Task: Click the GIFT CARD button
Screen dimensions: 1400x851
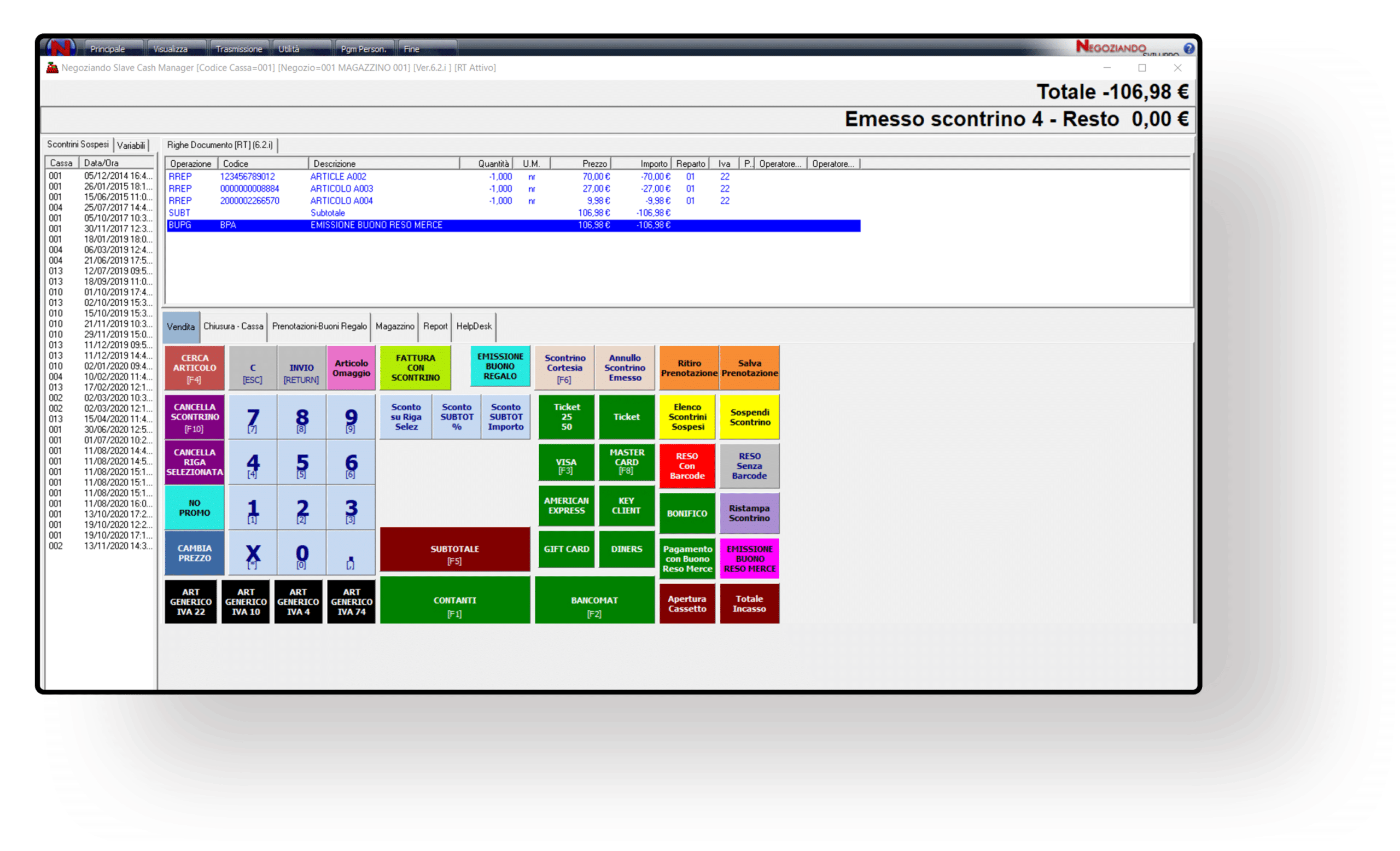Action: click(567, 549)
